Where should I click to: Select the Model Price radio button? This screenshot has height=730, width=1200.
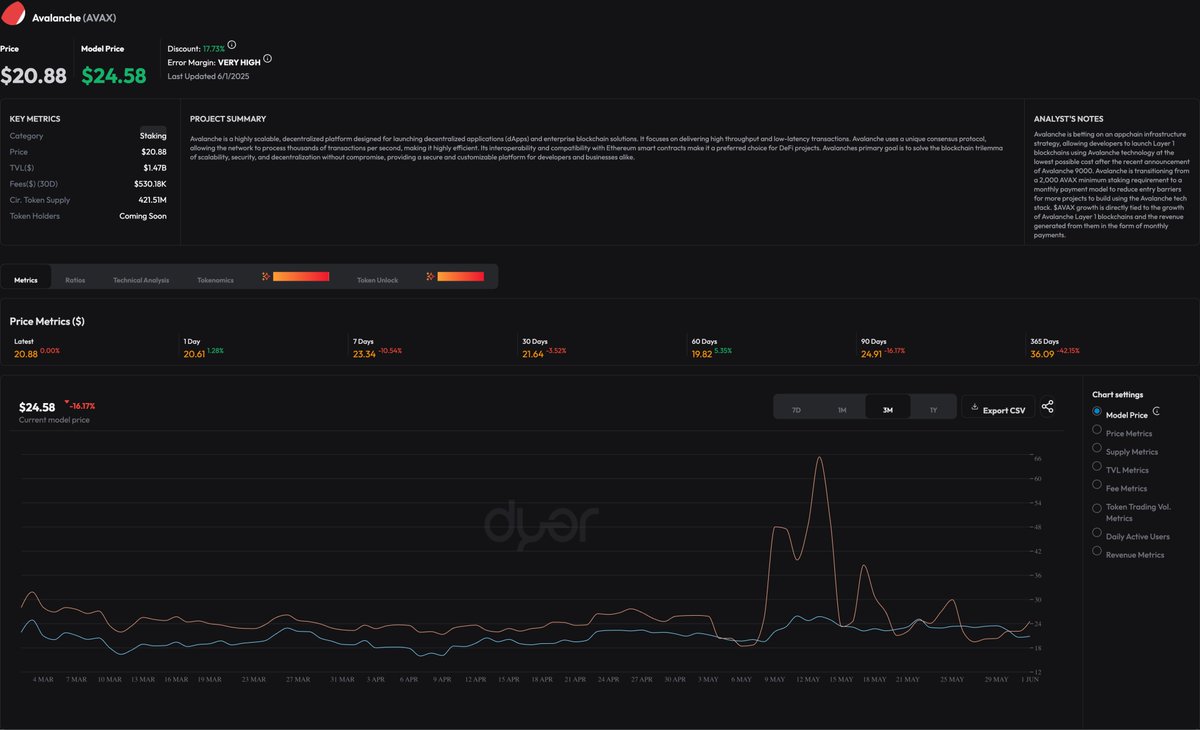pyautogui.click(x=1097, y=411)
